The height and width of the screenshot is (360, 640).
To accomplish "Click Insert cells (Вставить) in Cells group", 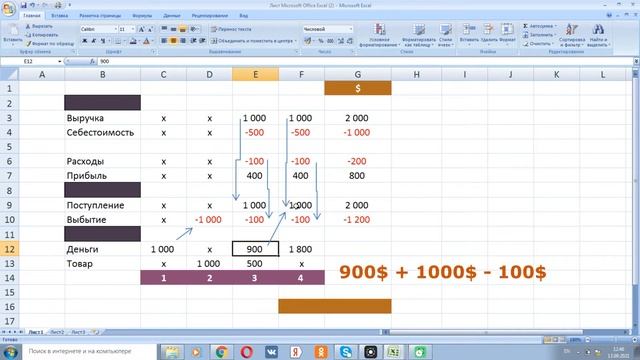I will (469, 35).
